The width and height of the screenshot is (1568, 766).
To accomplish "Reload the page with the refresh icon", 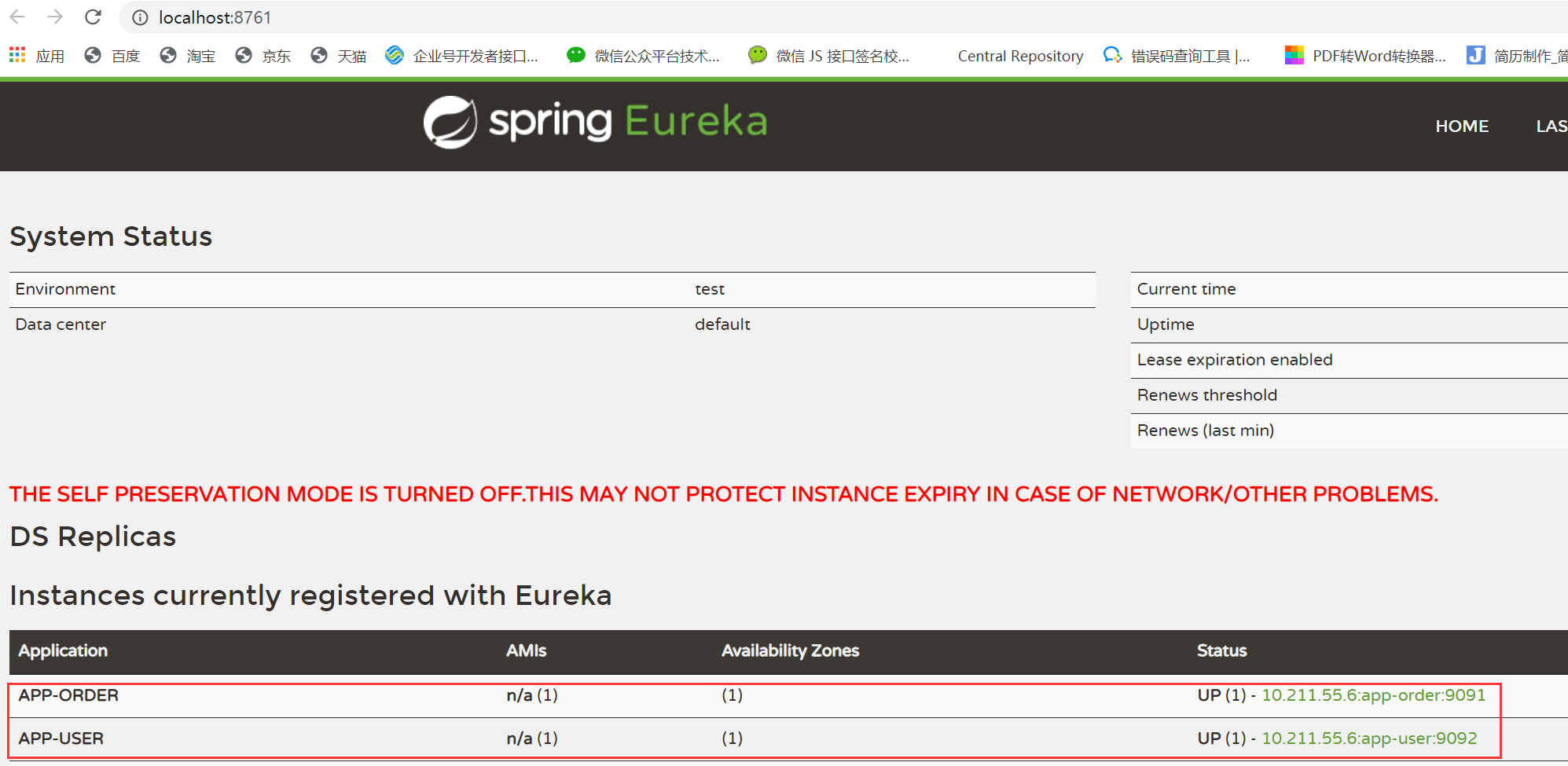I will (93, 16).
